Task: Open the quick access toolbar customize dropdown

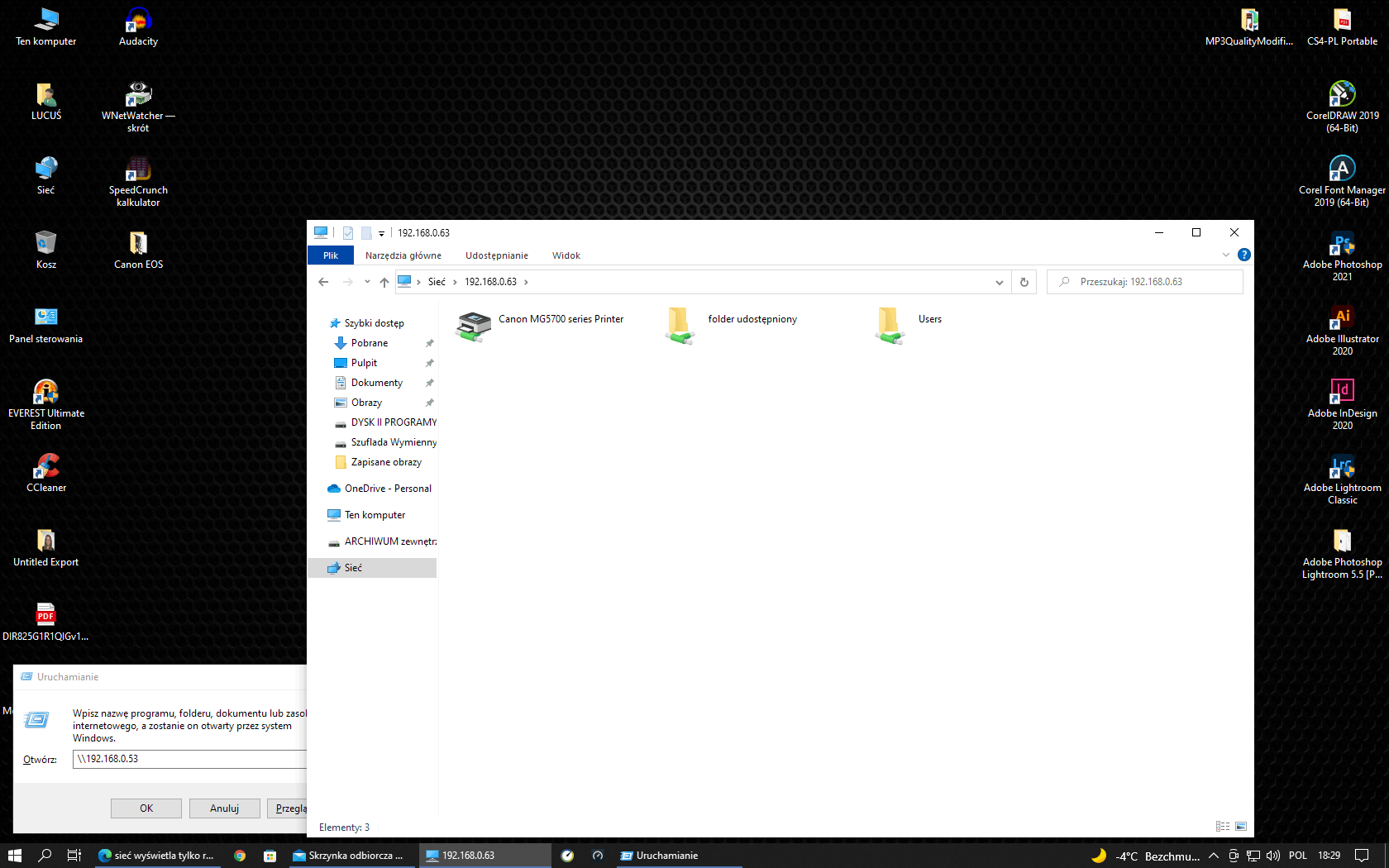Action: tap(381, 234)
